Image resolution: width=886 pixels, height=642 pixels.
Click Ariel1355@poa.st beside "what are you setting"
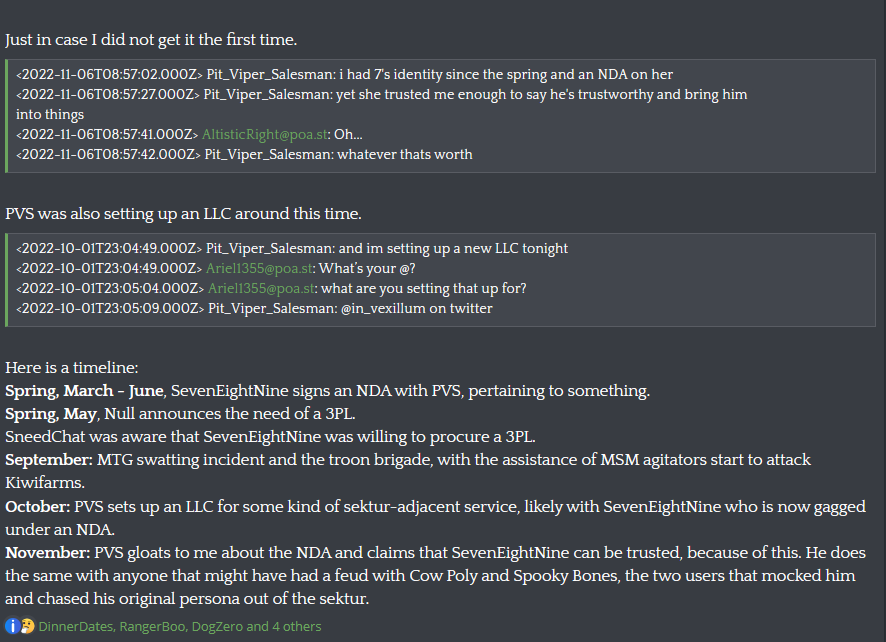[x=260, y=288]
